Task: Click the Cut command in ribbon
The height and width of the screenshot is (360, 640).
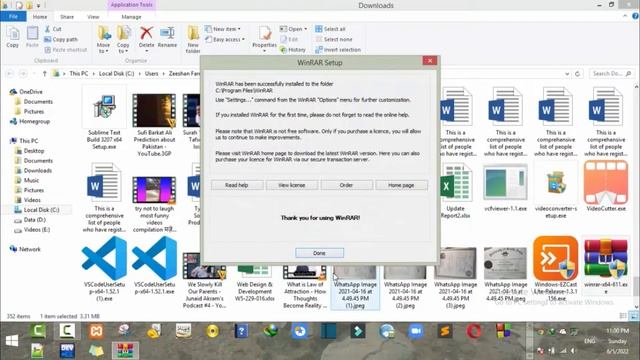Action: (53, 29)
